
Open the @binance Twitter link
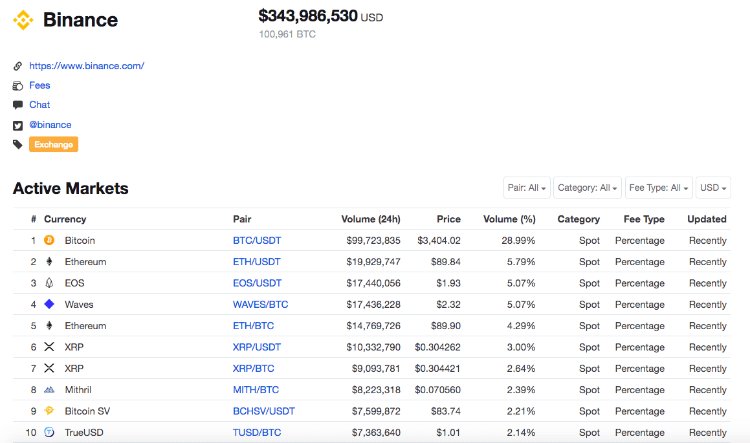click(50, 125)
